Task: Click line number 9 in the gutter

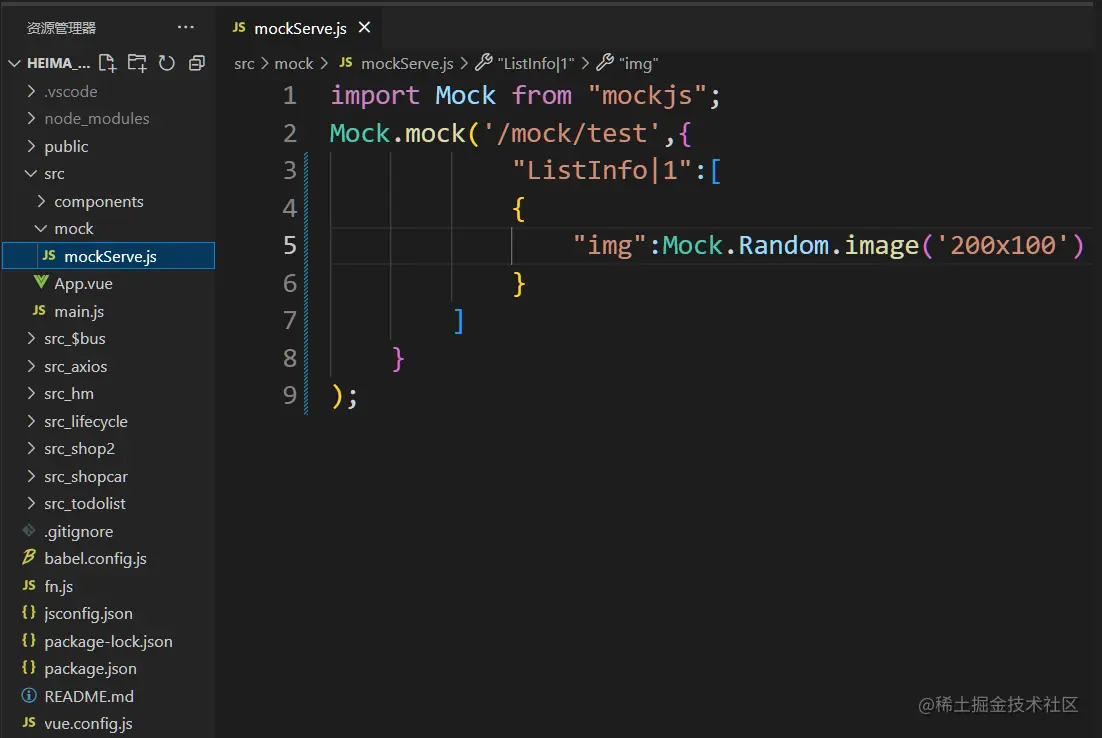Action: (x=290, y=395)
